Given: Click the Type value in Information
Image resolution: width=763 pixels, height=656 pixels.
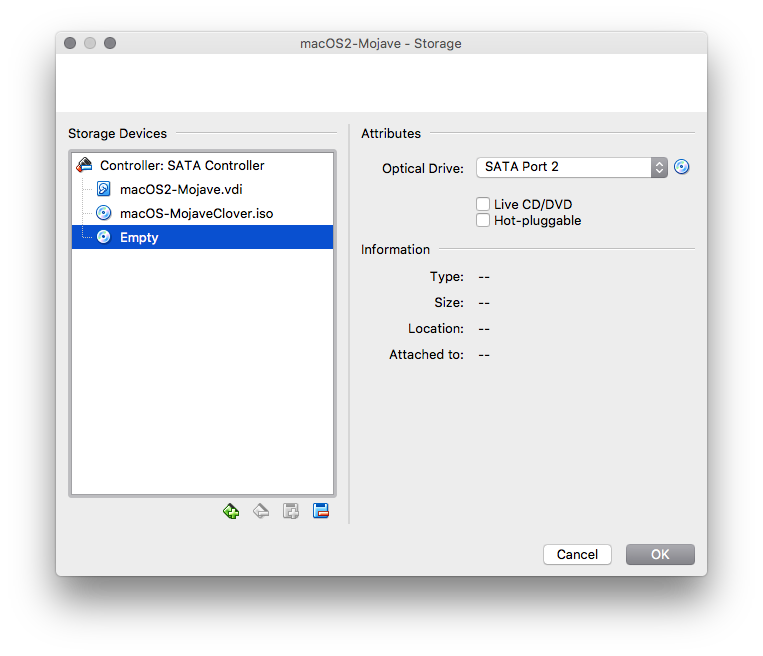Looking at the screenshot, I should coord(484,277).
